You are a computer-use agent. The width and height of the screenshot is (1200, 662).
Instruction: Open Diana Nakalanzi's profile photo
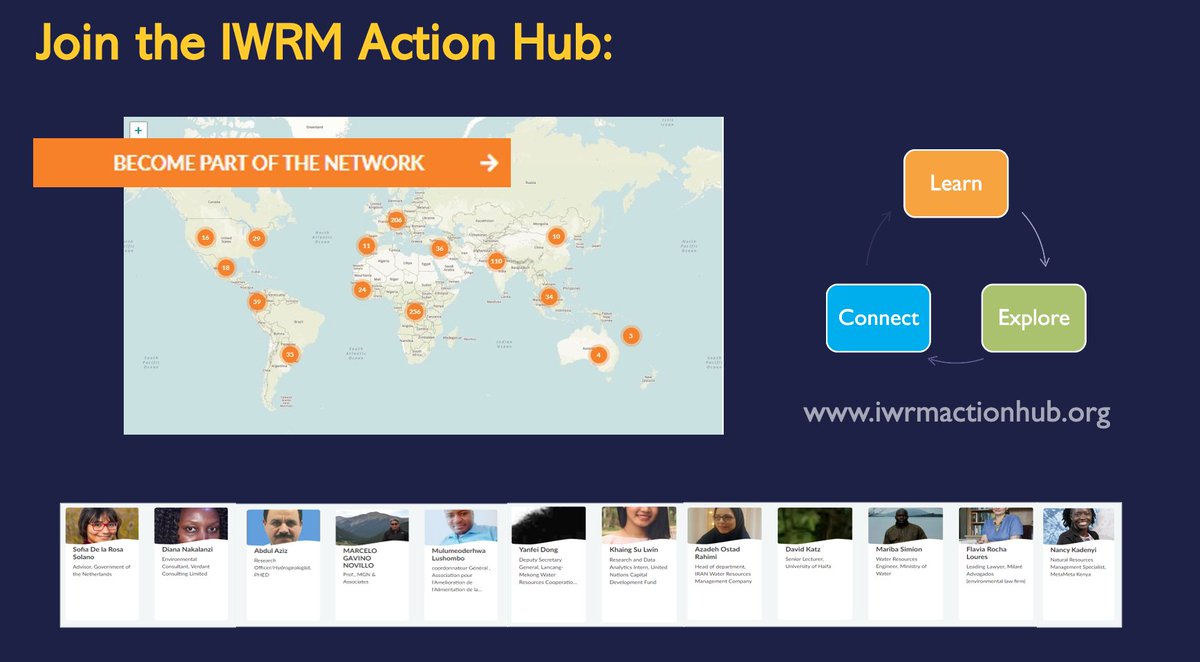[191, 525]
